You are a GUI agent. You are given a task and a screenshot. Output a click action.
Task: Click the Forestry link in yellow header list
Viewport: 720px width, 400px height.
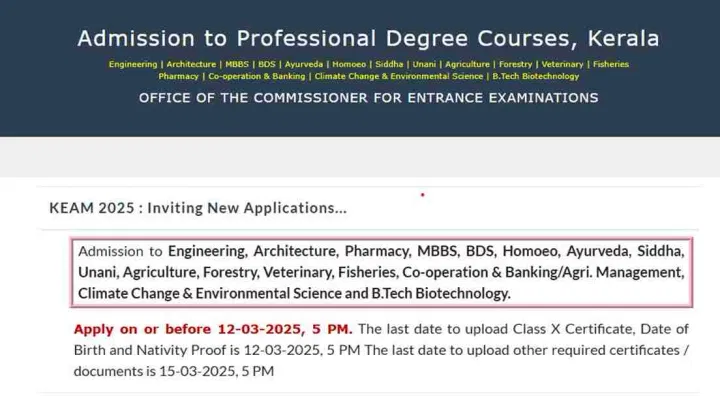point(517,64)
